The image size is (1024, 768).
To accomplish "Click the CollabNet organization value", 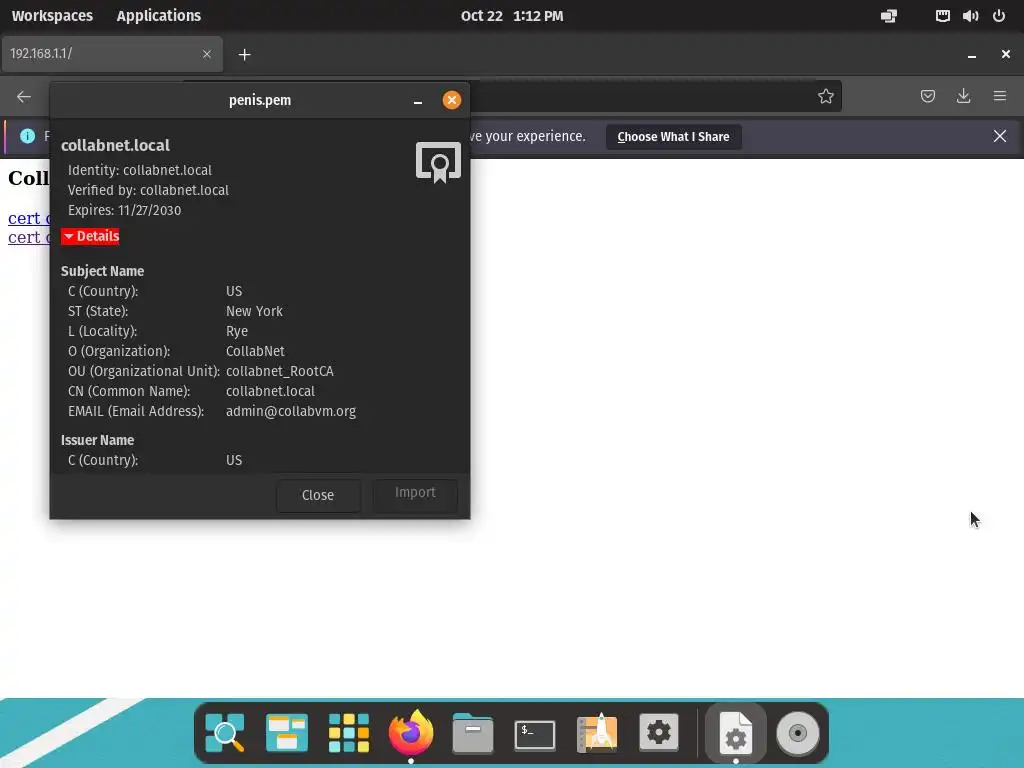I will 255,351.
